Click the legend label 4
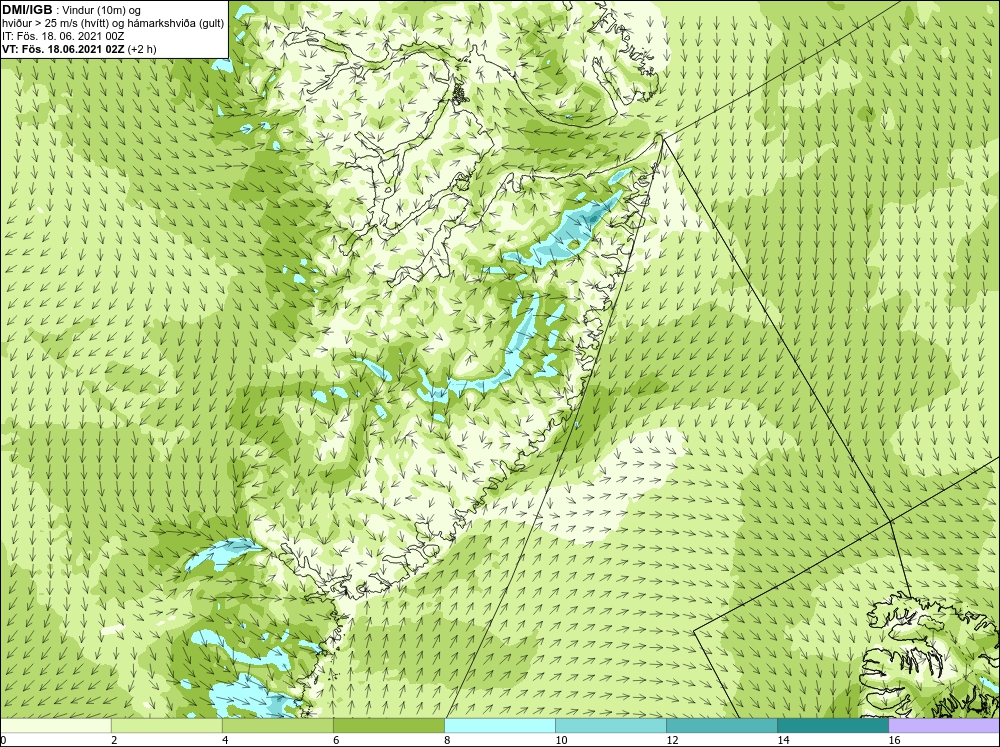1000x747 pixels. (x=225, y=740)
